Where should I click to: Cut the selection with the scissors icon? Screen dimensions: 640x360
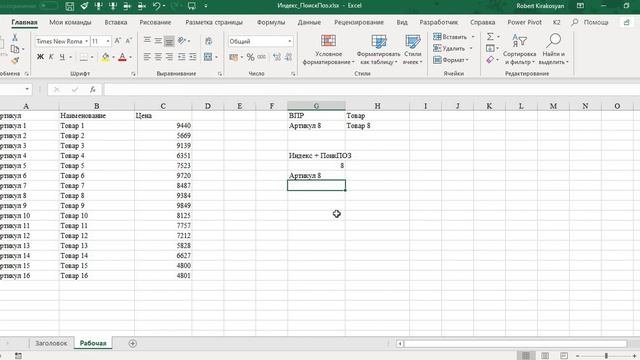coord(15,38)
